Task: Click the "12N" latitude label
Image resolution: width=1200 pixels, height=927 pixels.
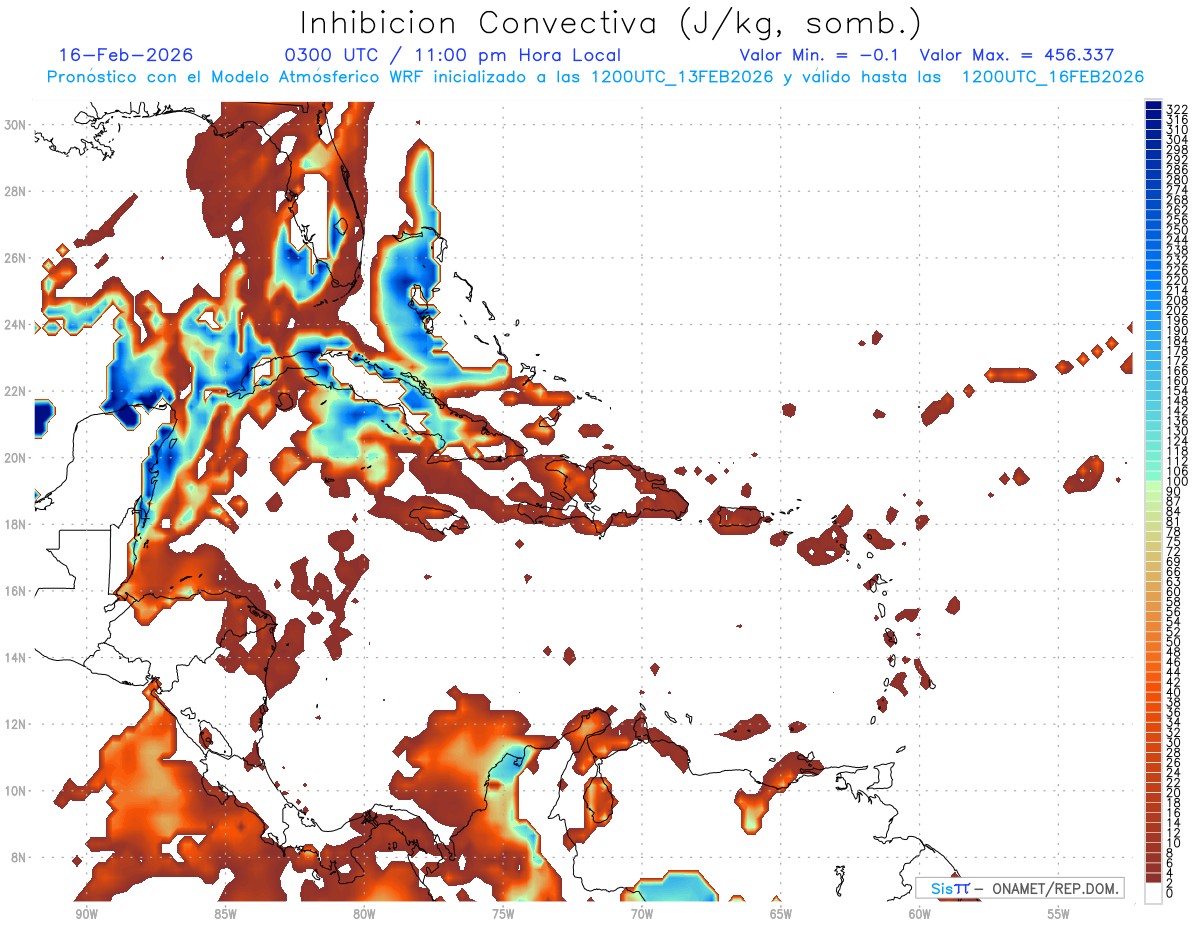Action: pyautogui.click(x=17, y=724)
